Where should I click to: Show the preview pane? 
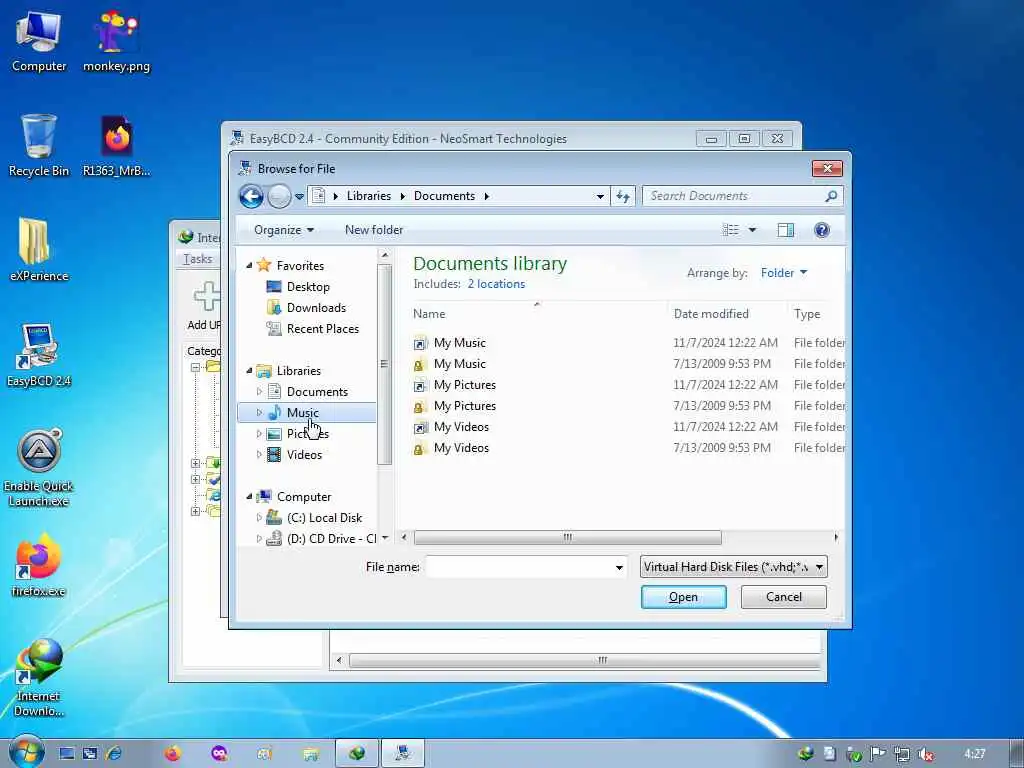[x=786, y=230]
